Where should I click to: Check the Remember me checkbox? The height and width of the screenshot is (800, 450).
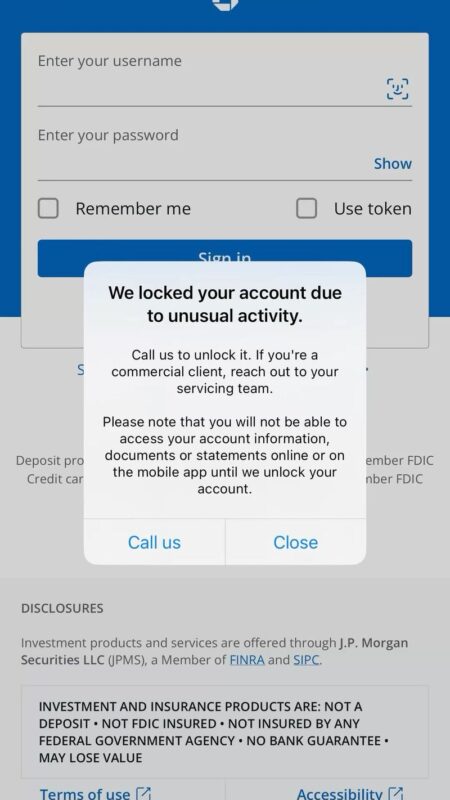coord(48,208)
